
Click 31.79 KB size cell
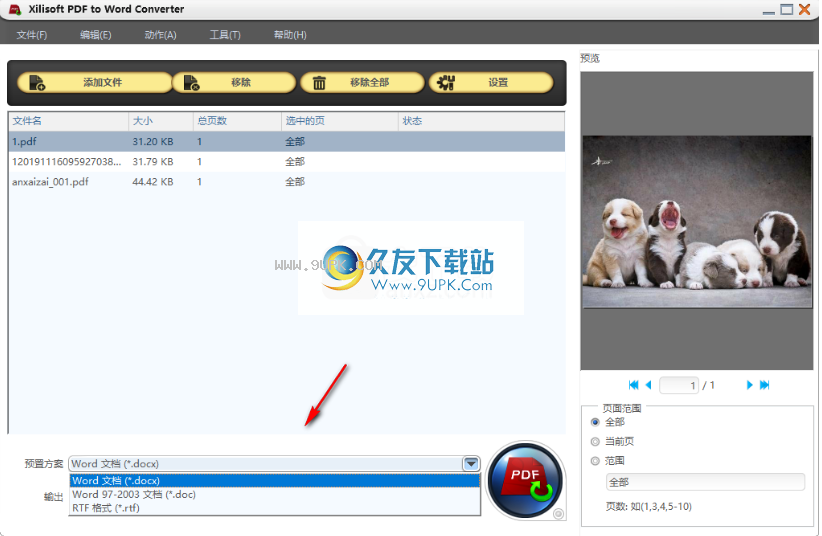(153, 162)
